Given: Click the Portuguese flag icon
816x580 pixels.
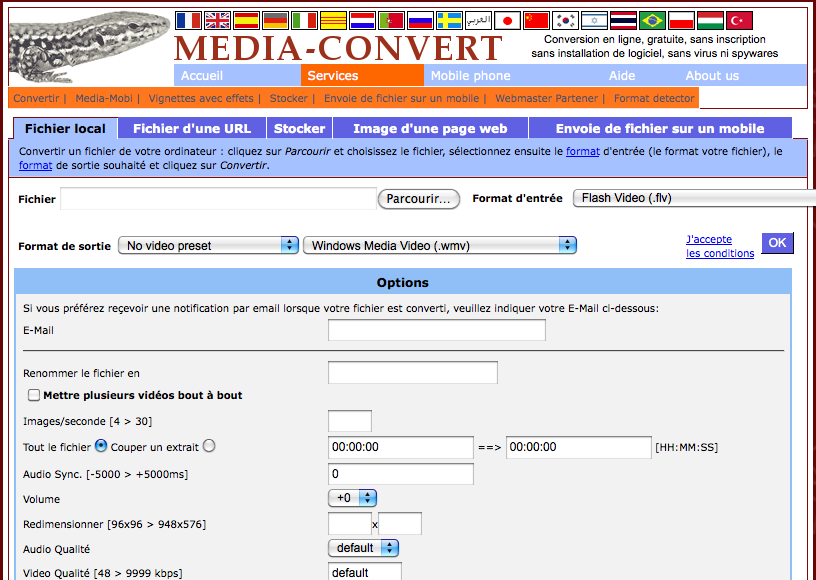Looking at the screenshot, I should tap(391, 20).
